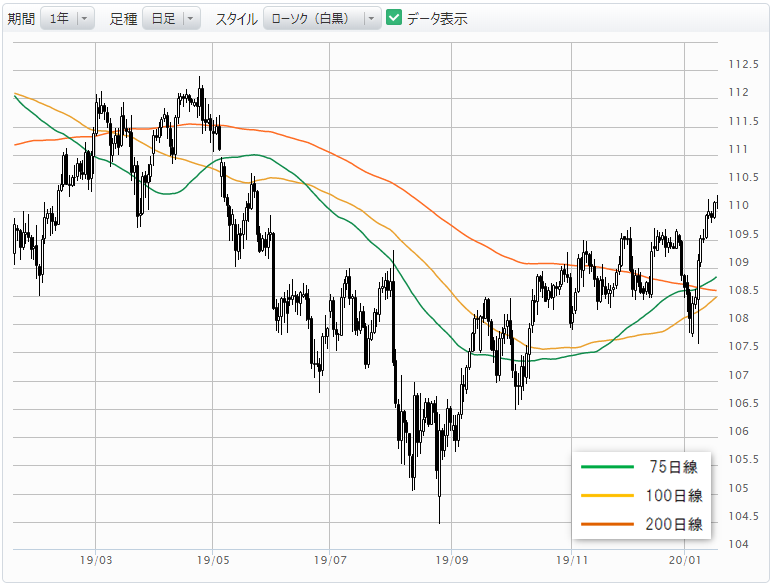Click the 100日線 legend label
The width and height of the screenshot is (774, 586).
(x=674, y=495)
